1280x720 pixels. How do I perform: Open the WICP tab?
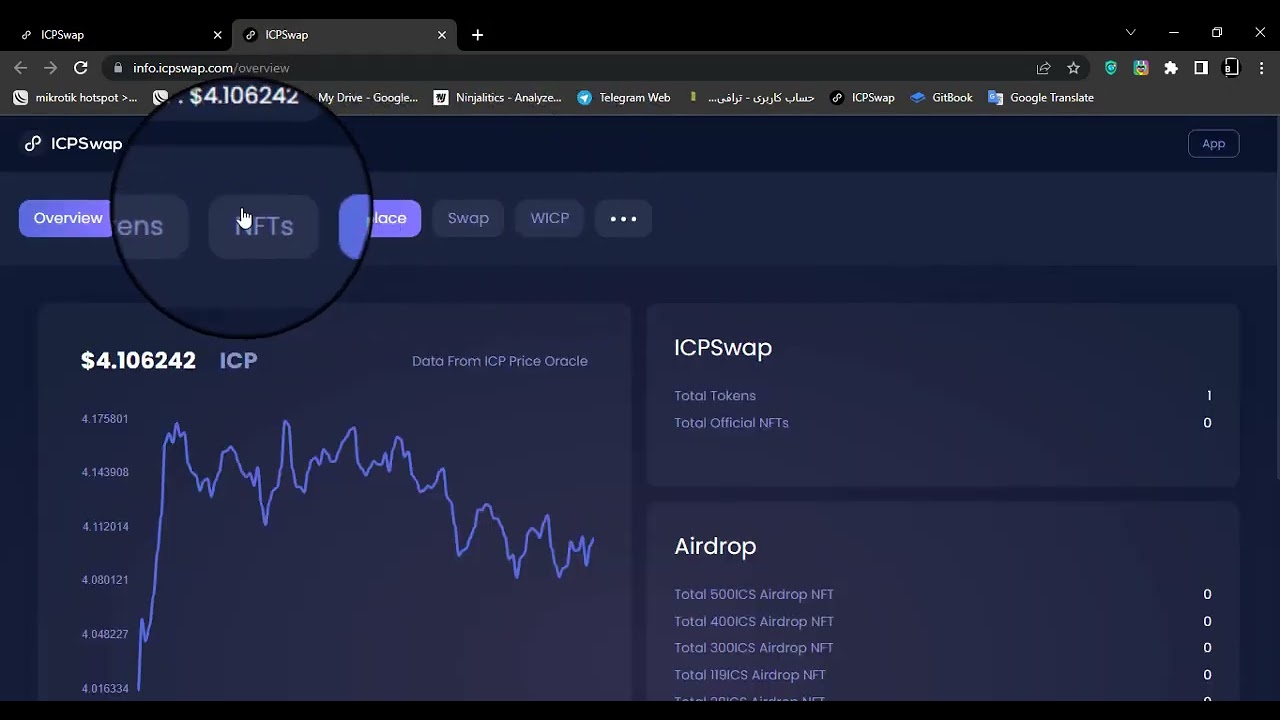[x=549, y=218]
